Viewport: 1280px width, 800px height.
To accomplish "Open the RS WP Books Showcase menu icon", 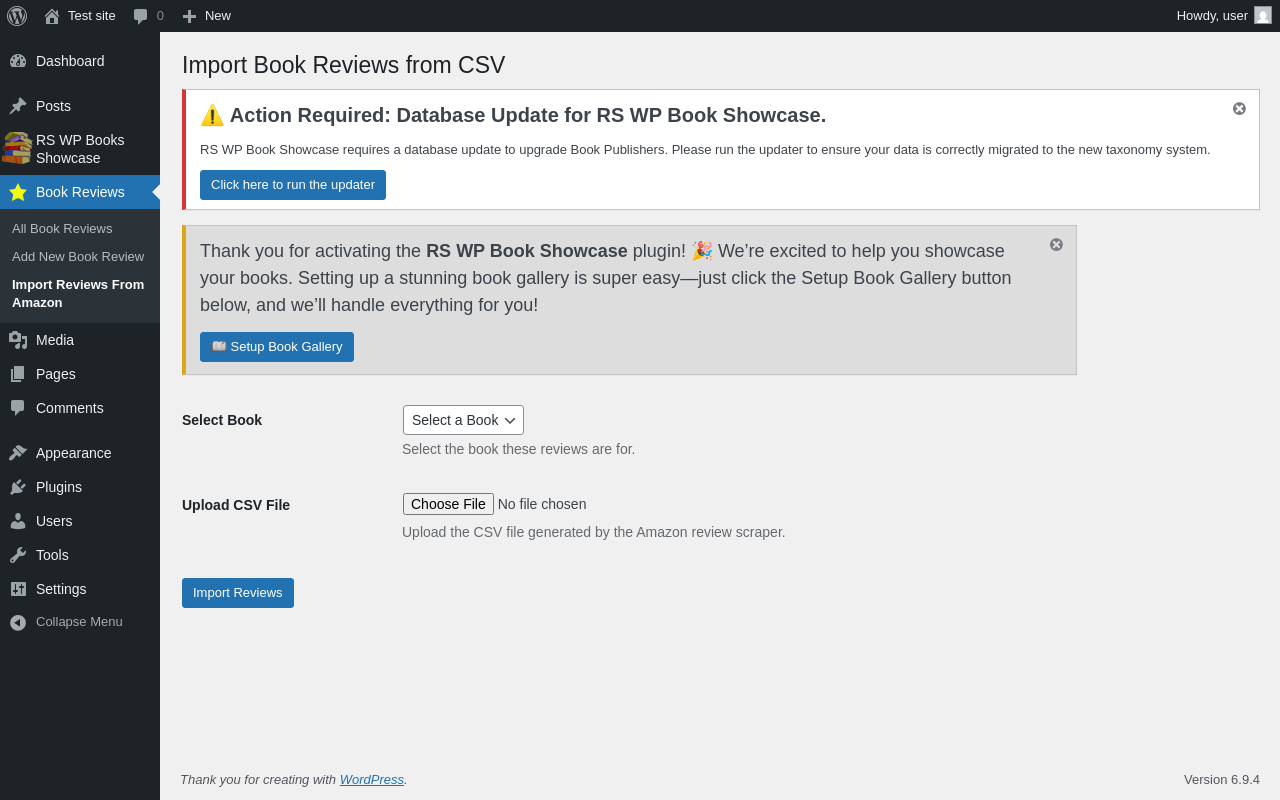I will pos(17,149).
